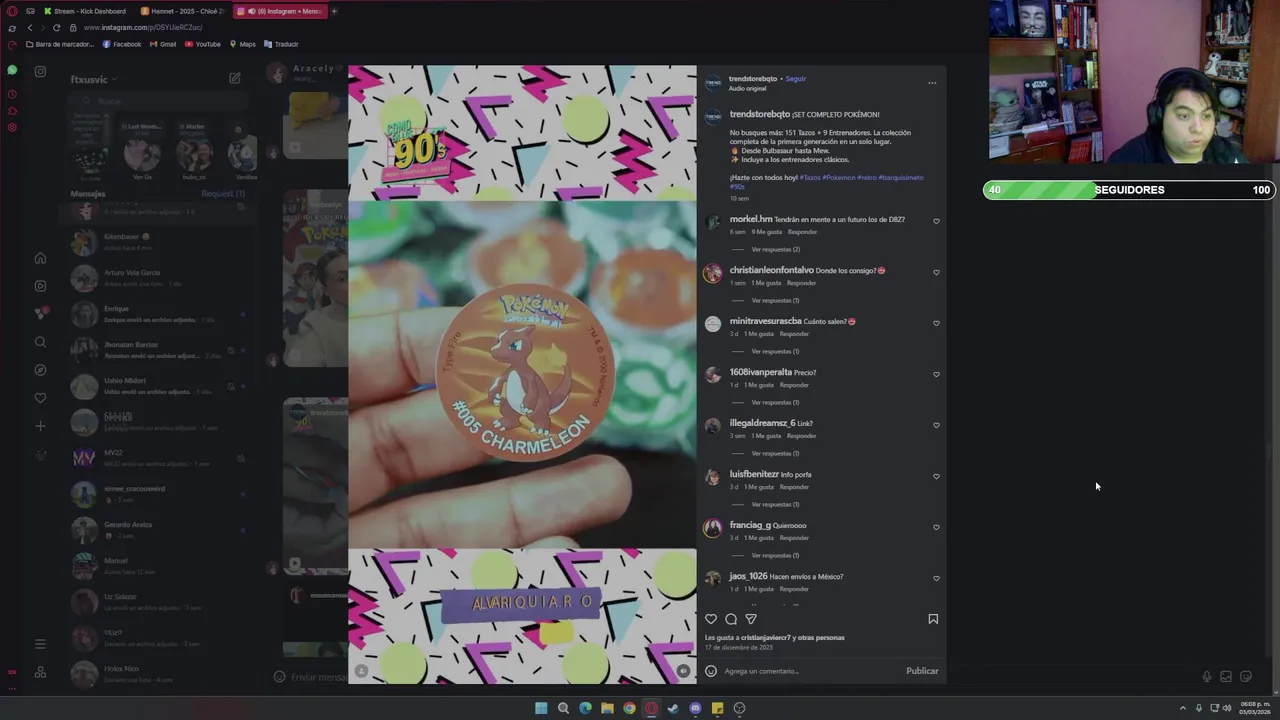This screenshot has height=720, width=1280.
Task: Go to Instagram Home icon
Action: tap(40, 258)
